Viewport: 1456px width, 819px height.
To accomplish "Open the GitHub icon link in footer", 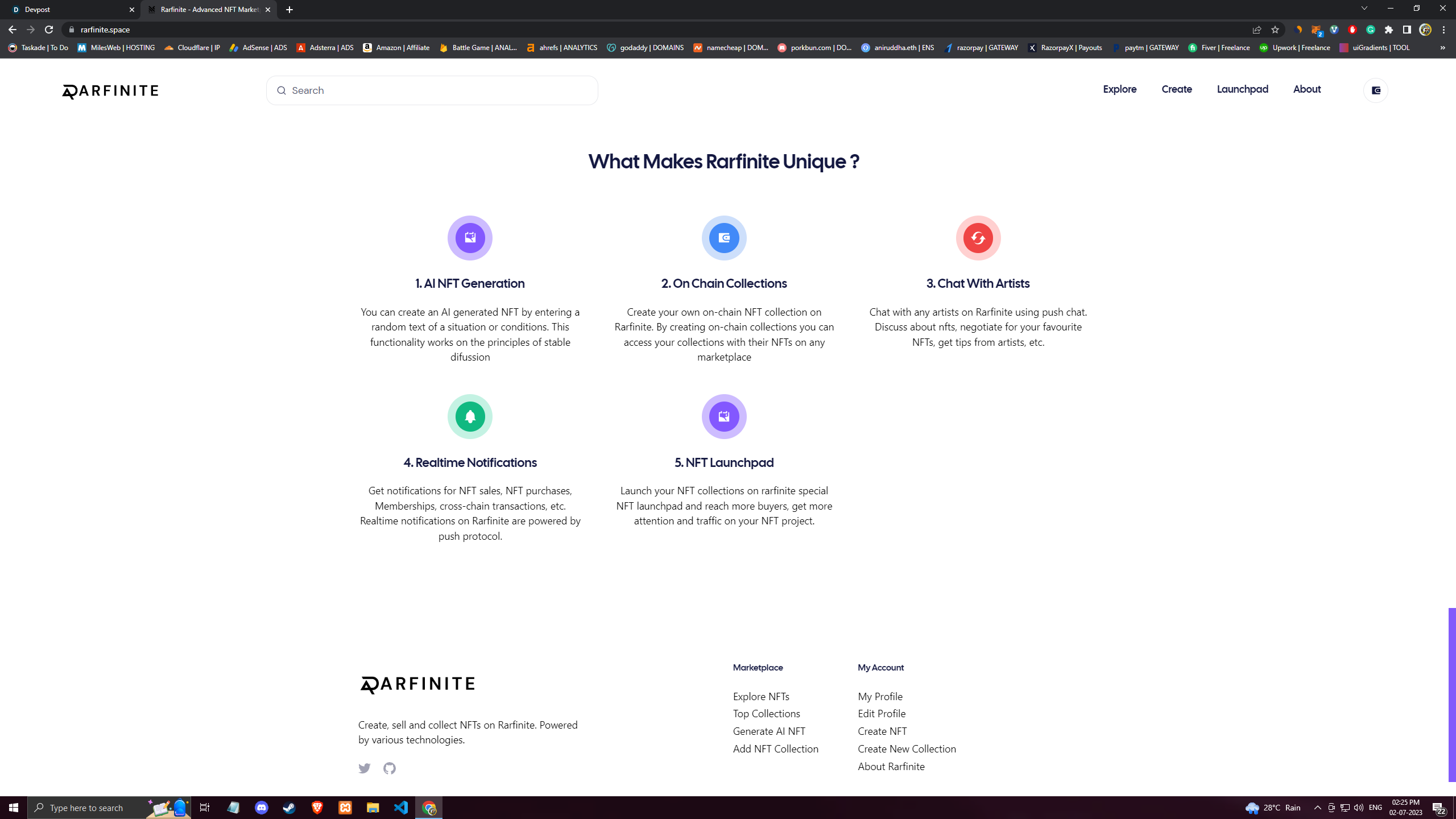I will tap(390, 768).
